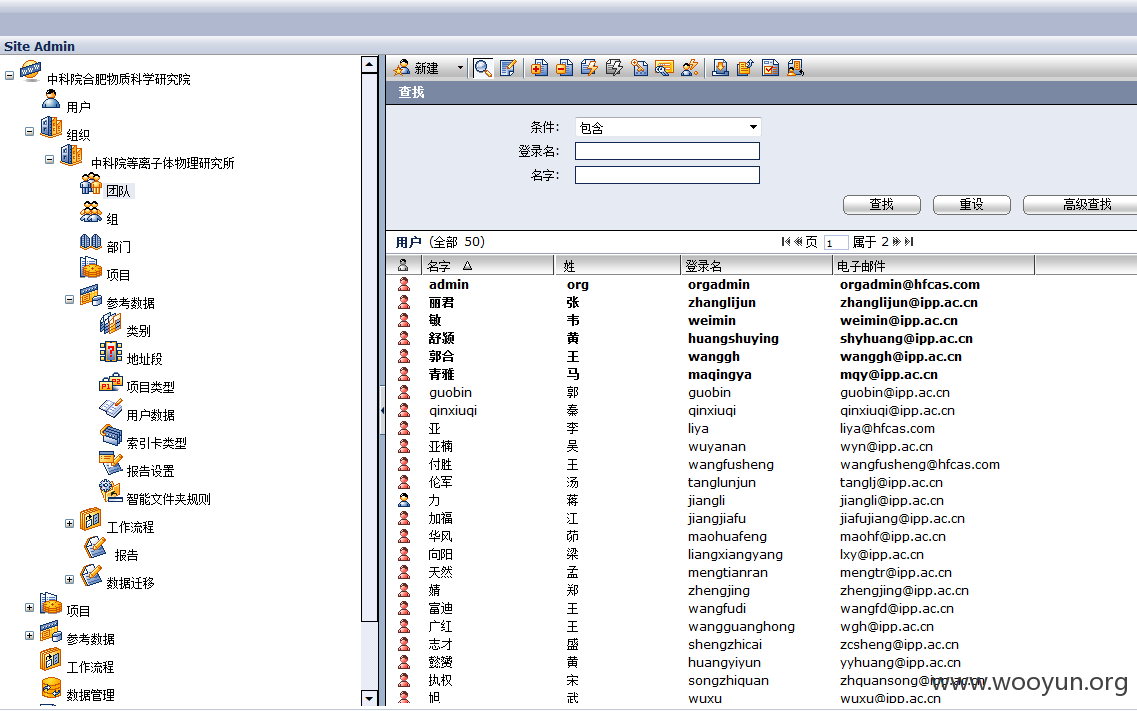Collapse the 组织 tree node

coord(29,131)
